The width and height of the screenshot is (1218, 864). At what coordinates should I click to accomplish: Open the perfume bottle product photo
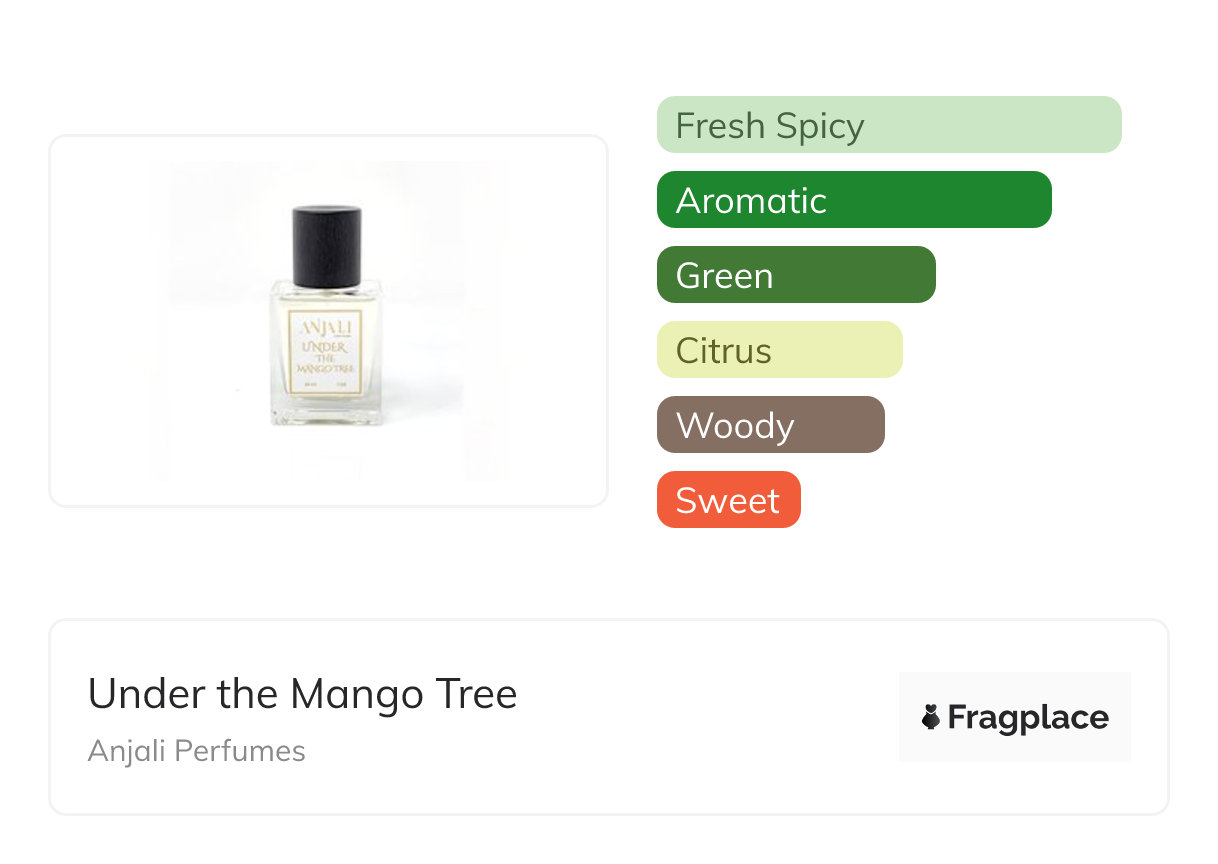328,320
